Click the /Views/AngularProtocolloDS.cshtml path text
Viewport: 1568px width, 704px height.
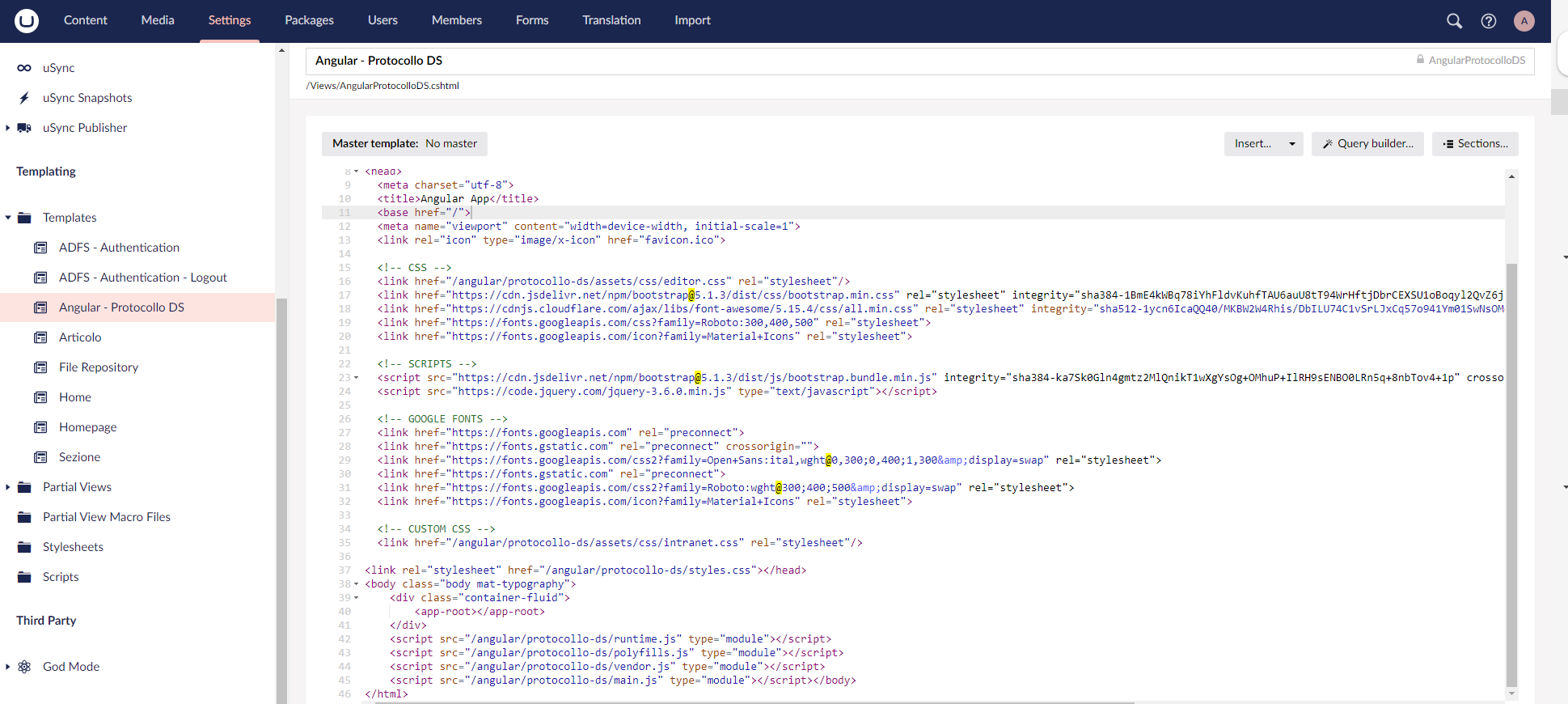382,86
